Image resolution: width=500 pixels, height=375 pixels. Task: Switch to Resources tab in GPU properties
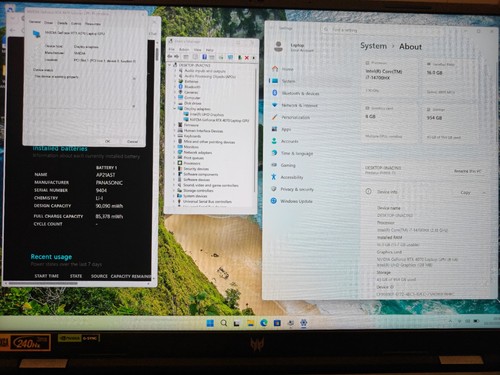(x=93, y=24)
